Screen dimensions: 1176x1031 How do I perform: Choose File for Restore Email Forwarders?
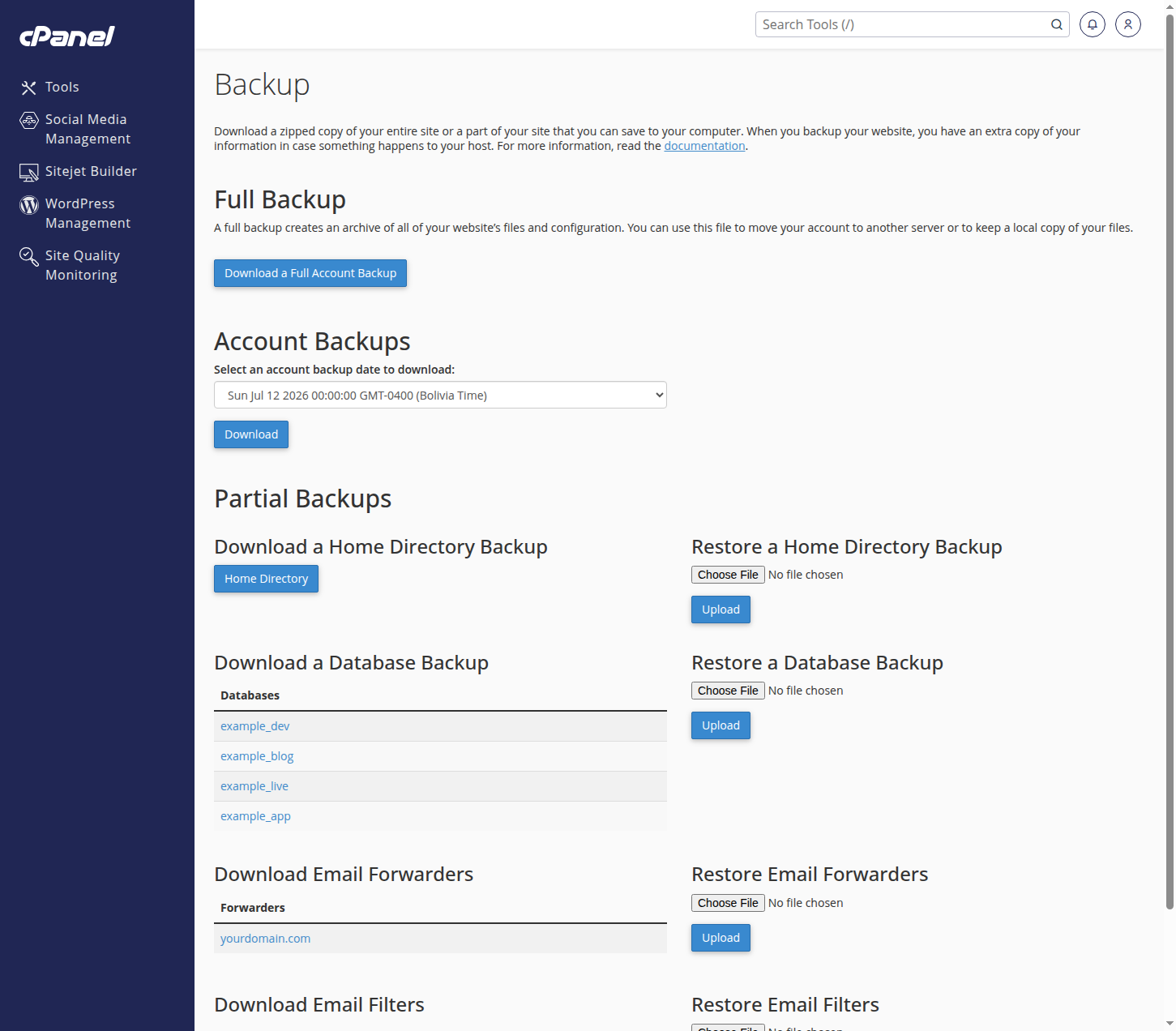click(728, 903)
